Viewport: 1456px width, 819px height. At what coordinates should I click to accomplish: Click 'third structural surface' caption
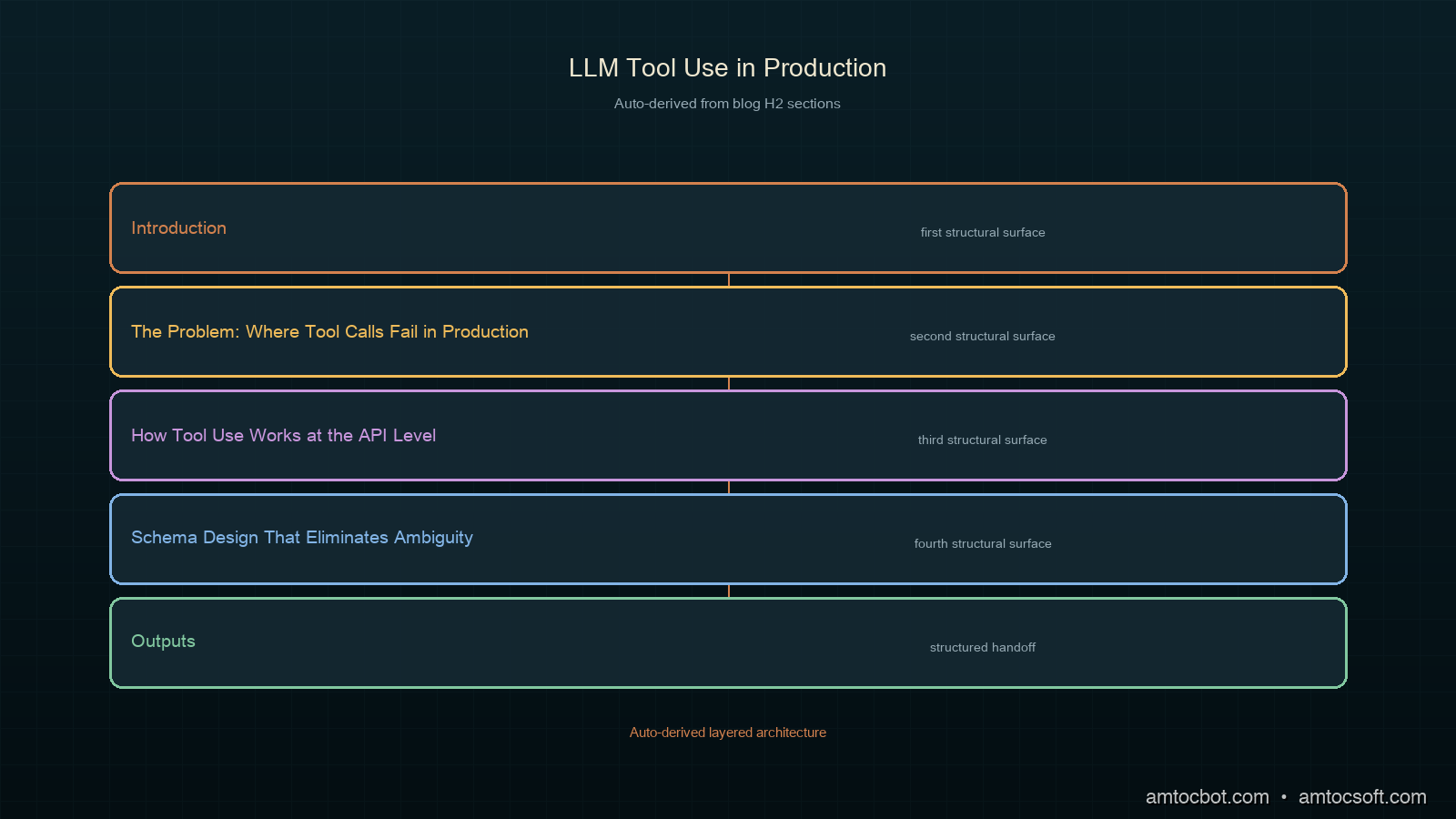[x=983, y=440]
